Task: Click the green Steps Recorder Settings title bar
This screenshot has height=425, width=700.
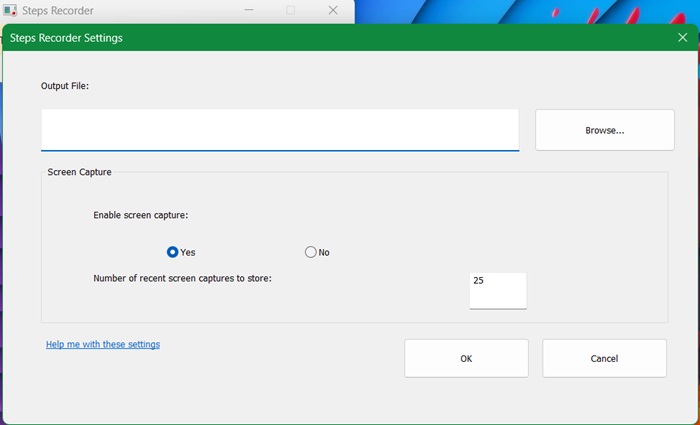Action: pyautogui.click(x=350, y=38)
